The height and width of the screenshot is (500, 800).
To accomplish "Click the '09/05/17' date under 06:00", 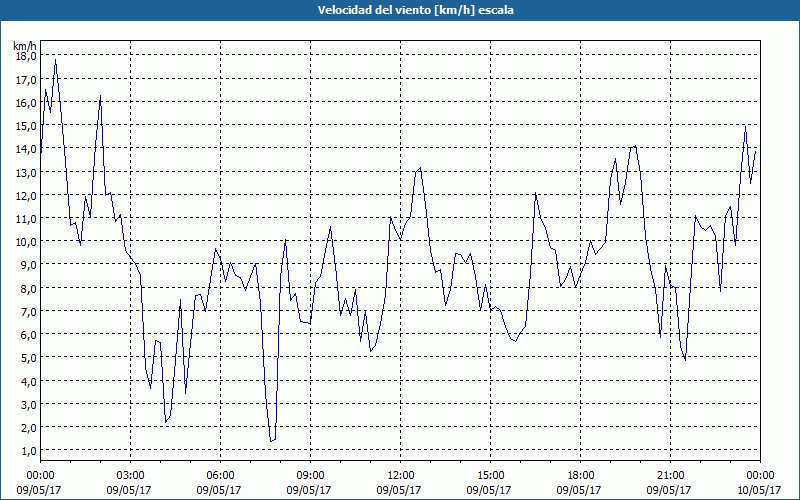I will tap(219, 490).
